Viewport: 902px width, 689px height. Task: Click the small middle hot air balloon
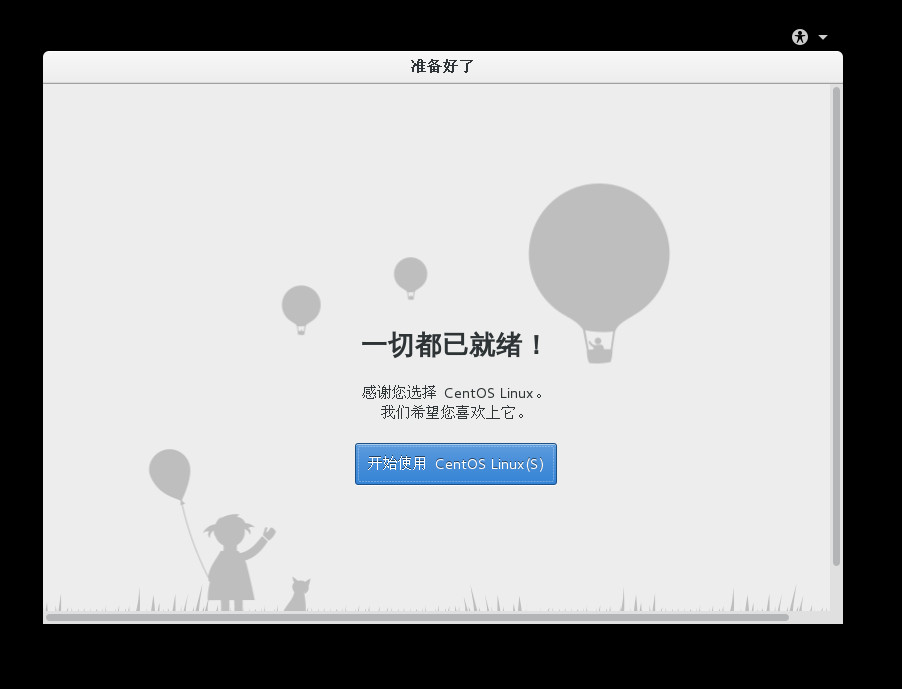410,273
